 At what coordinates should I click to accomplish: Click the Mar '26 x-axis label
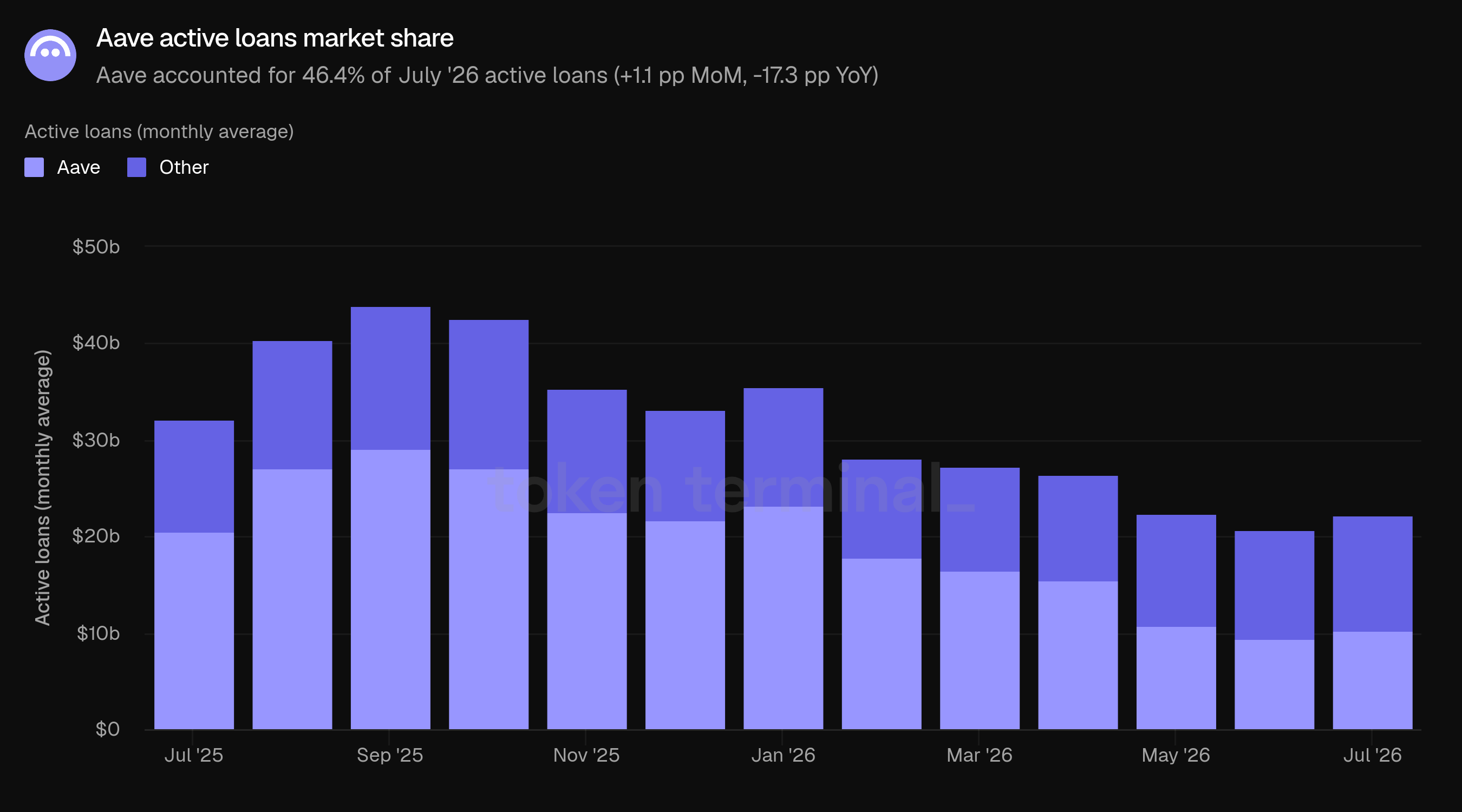click(980, 755)
